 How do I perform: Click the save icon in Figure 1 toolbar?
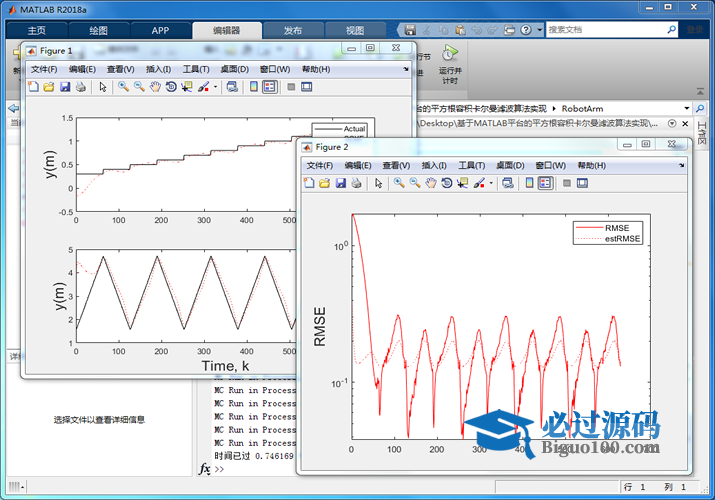[x=65, y=87]
